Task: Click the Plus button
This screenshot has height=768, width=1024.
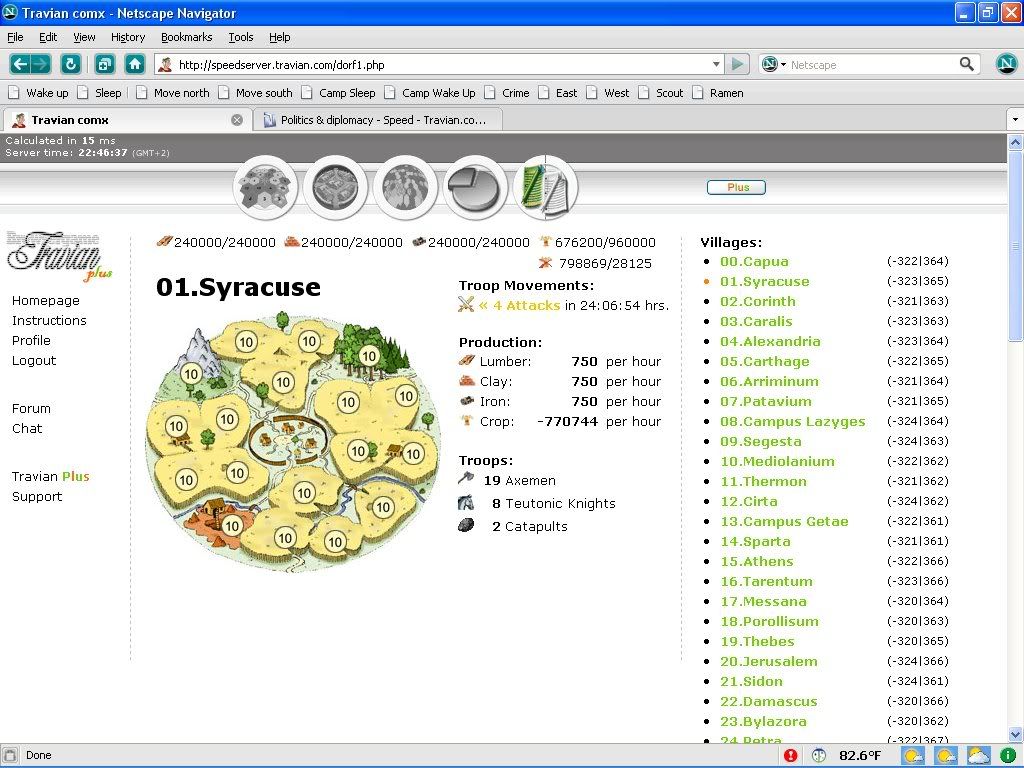Action: (x=736, y=187)
